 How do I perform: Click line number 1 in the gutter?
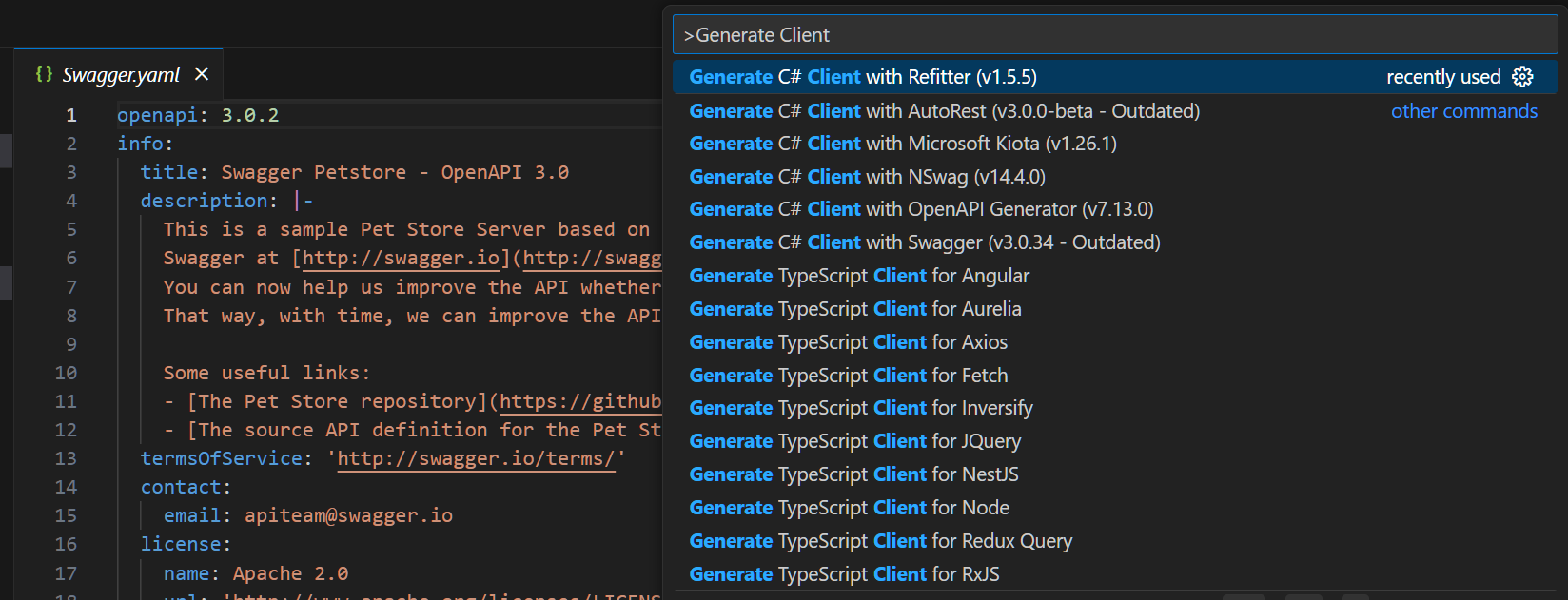click(x=70, y=115)
